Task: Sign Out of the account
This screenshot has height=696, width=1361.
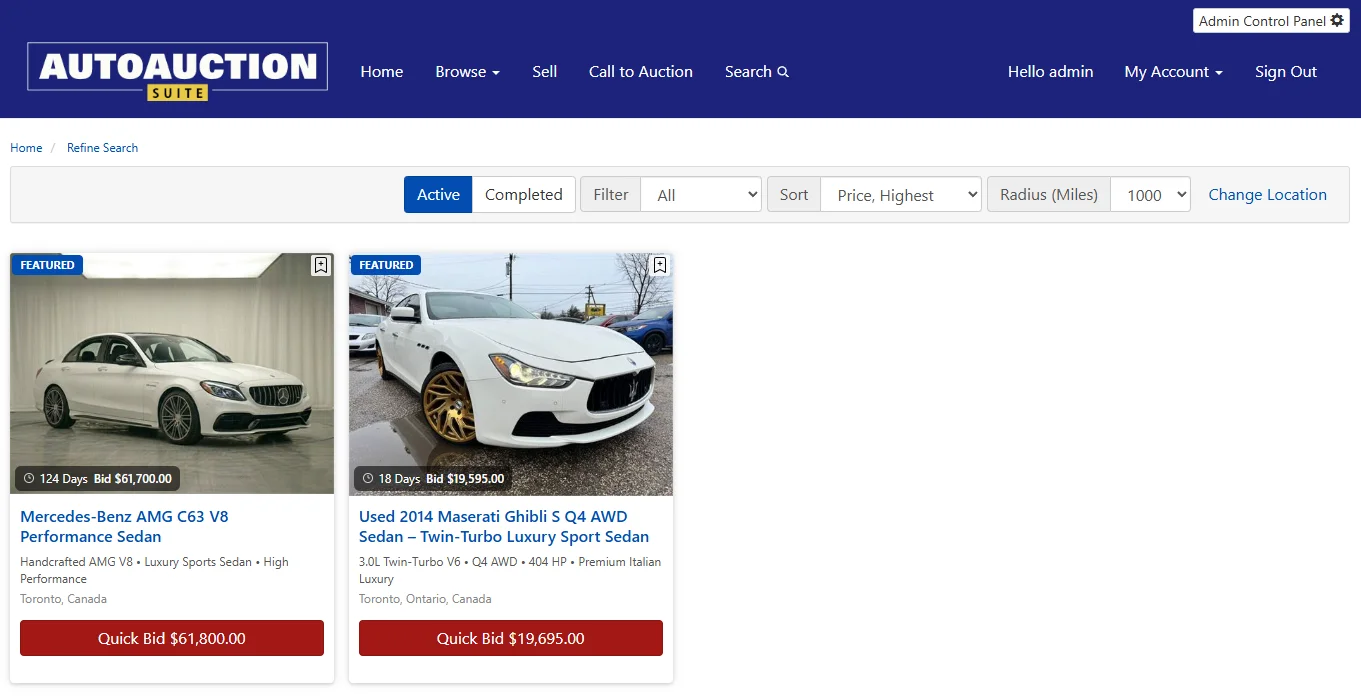Action: [1286, 72]
